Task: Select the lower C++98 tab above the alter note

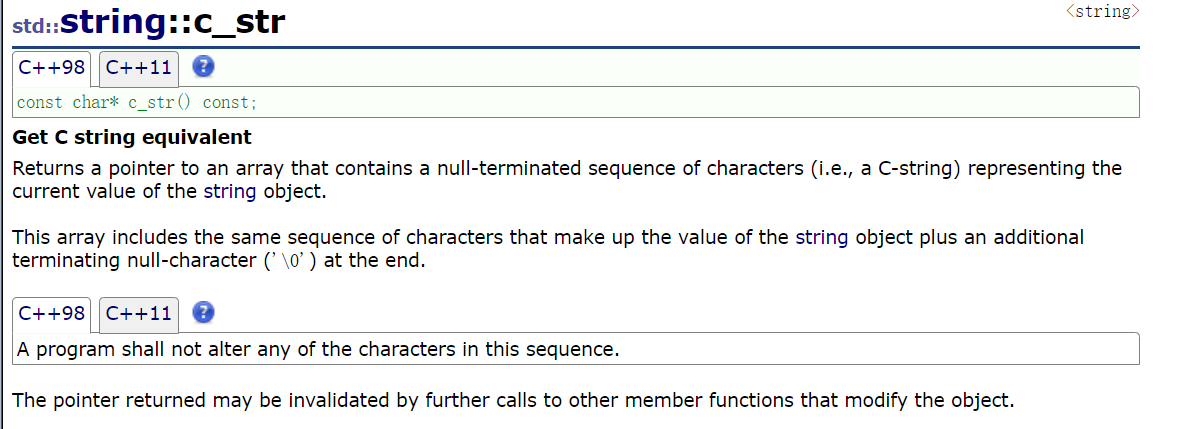Action: [51, 314]
